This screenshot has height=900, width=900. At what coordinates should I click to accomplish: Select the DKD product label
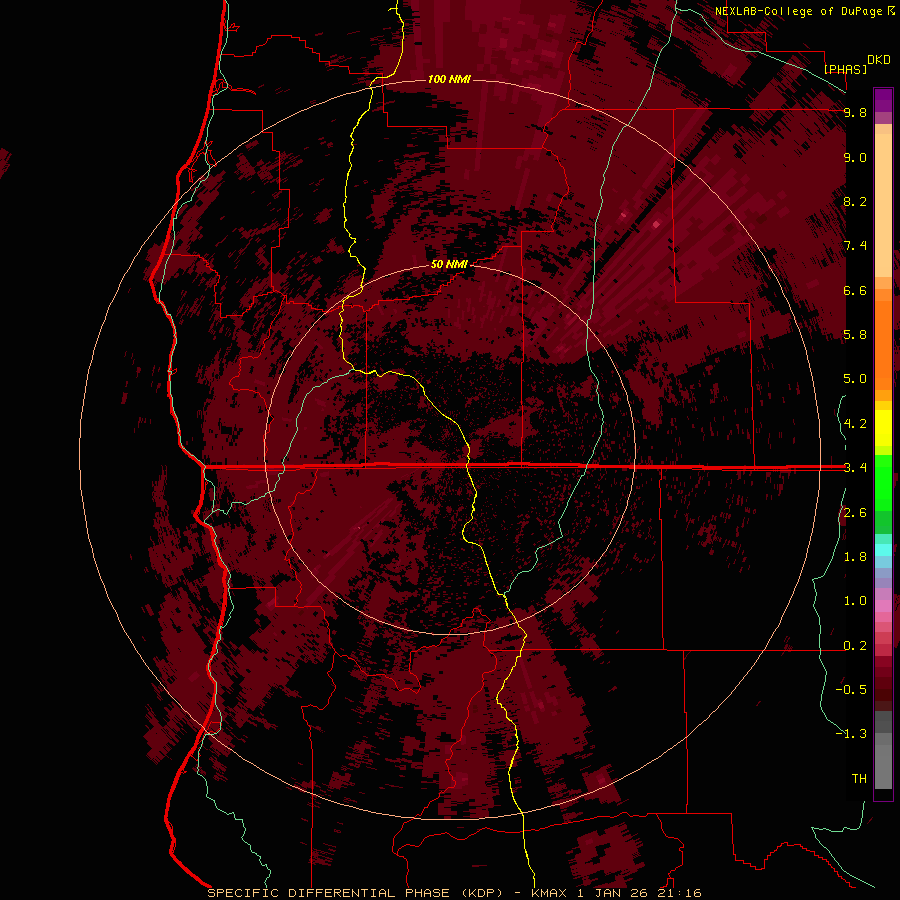point(879,60)
